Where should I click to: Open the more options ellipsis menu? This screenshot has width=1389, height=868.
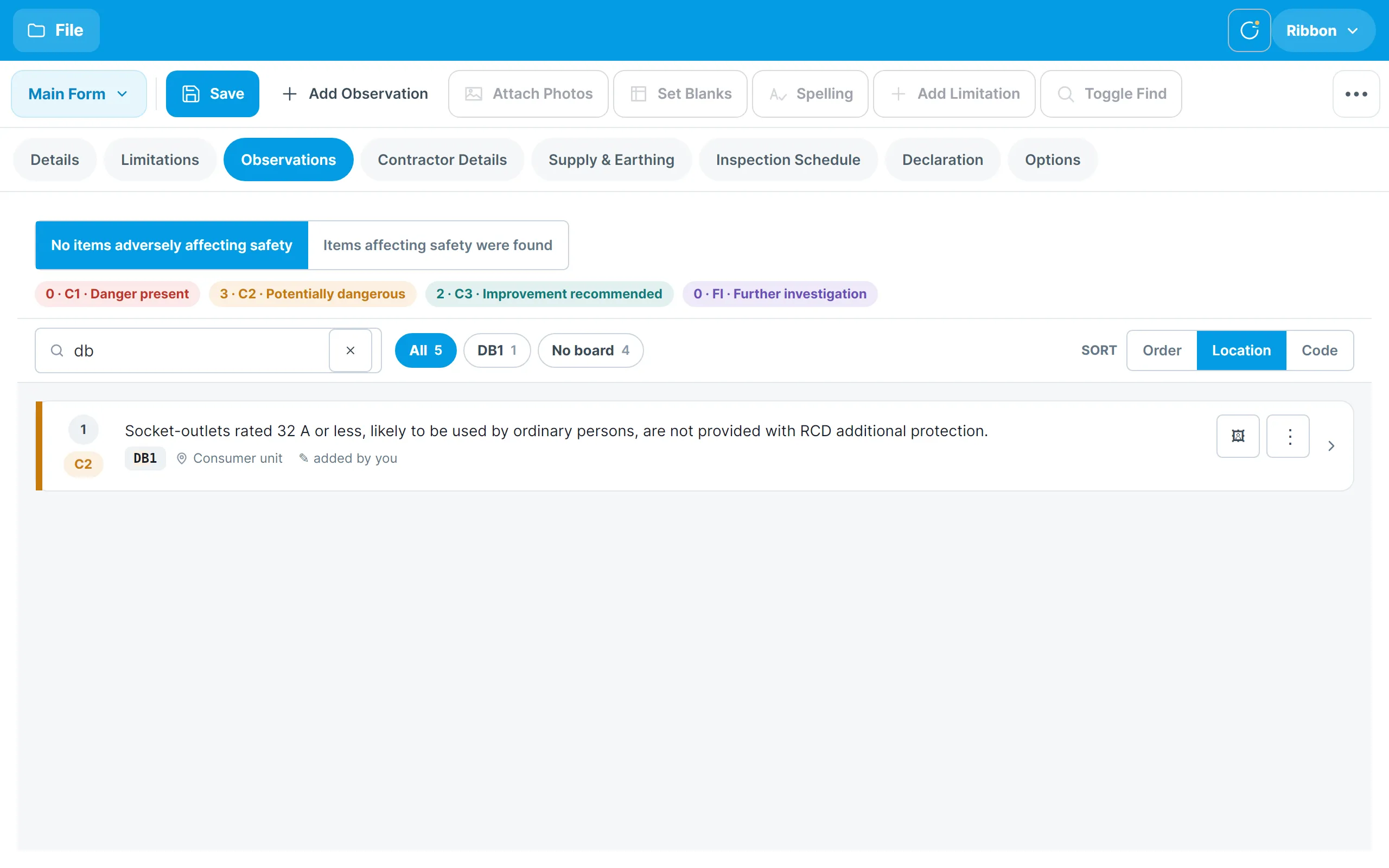click(x=1356, y=93)
